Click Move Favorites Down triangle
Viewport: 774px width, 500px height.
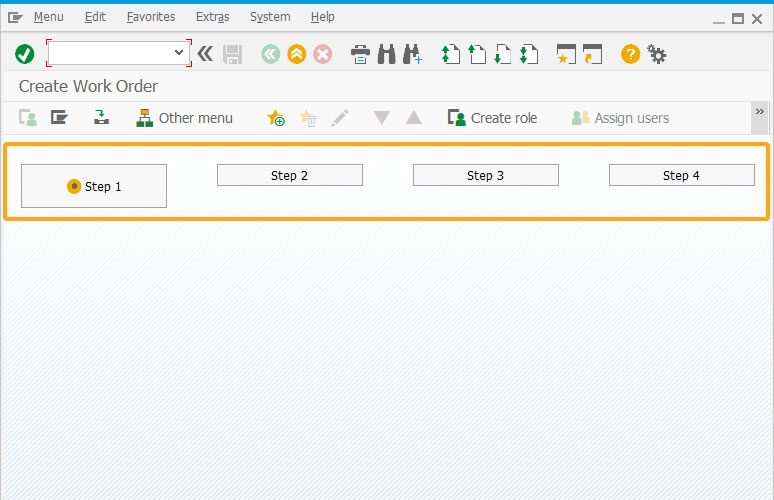[x=382, y=118]
